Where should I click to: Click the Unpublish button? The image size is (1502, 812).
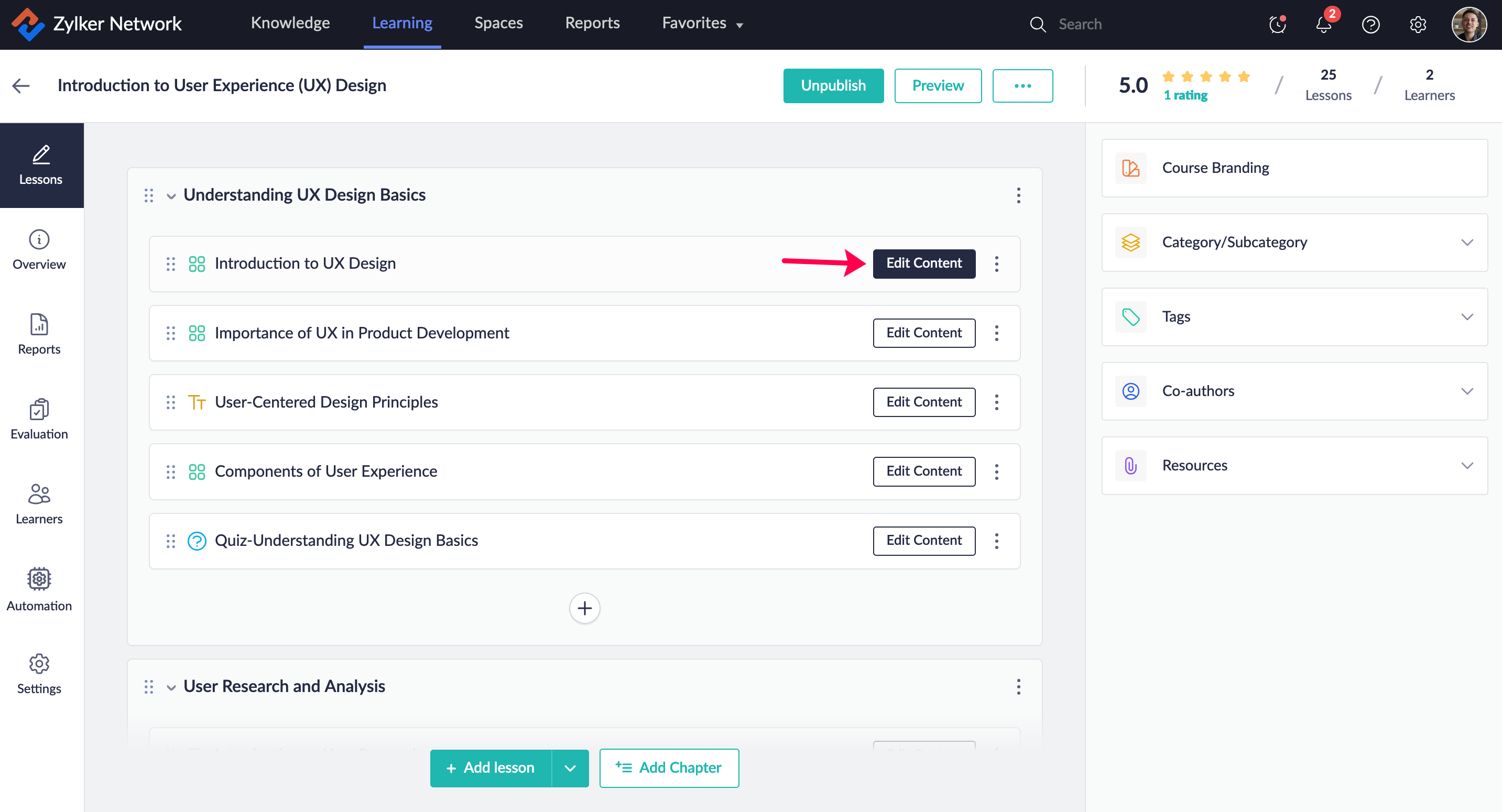(x=833, y=86)
